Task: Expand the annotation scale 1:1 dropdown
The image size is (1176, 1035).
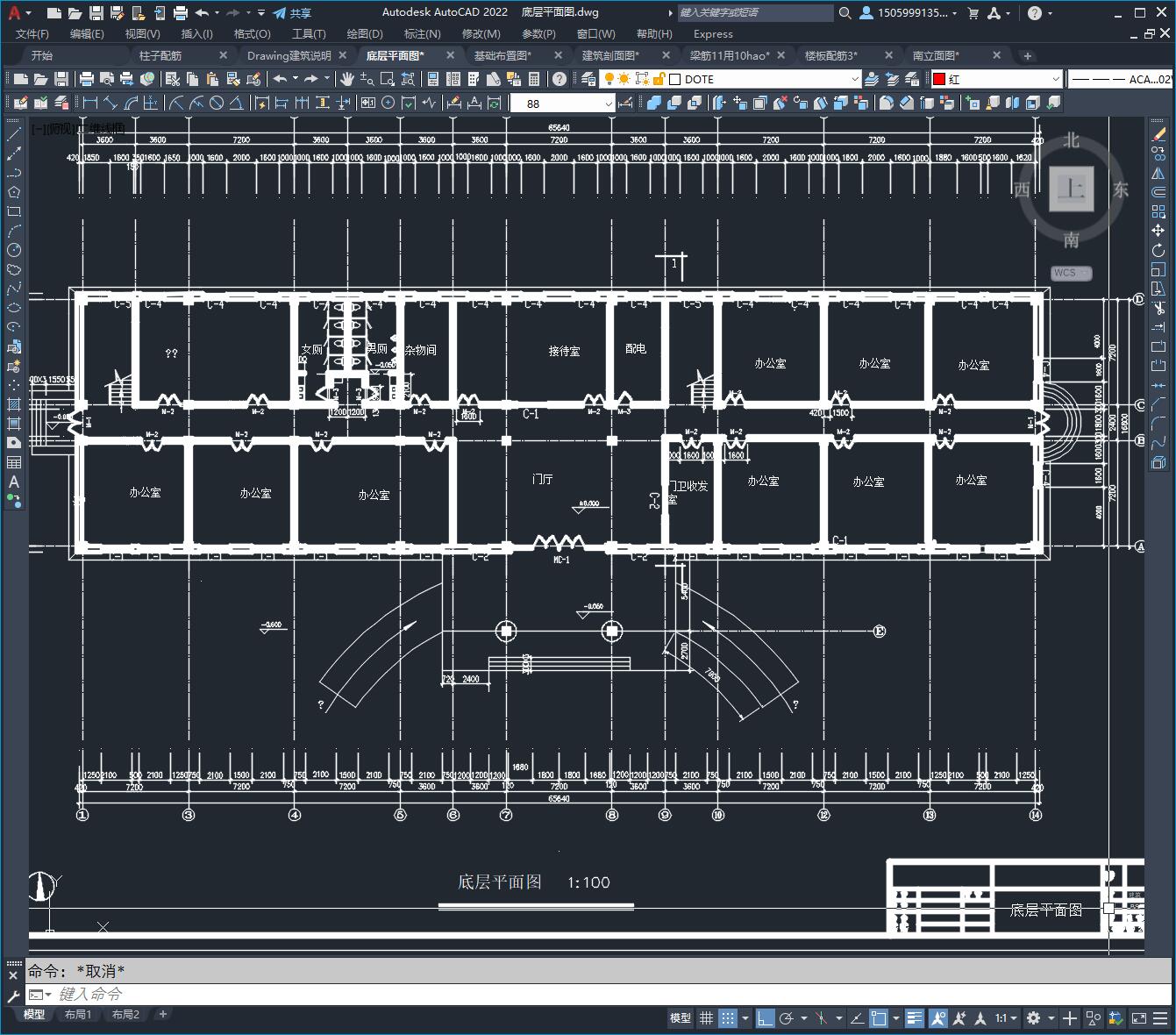Action: tap(1006, 1018)
